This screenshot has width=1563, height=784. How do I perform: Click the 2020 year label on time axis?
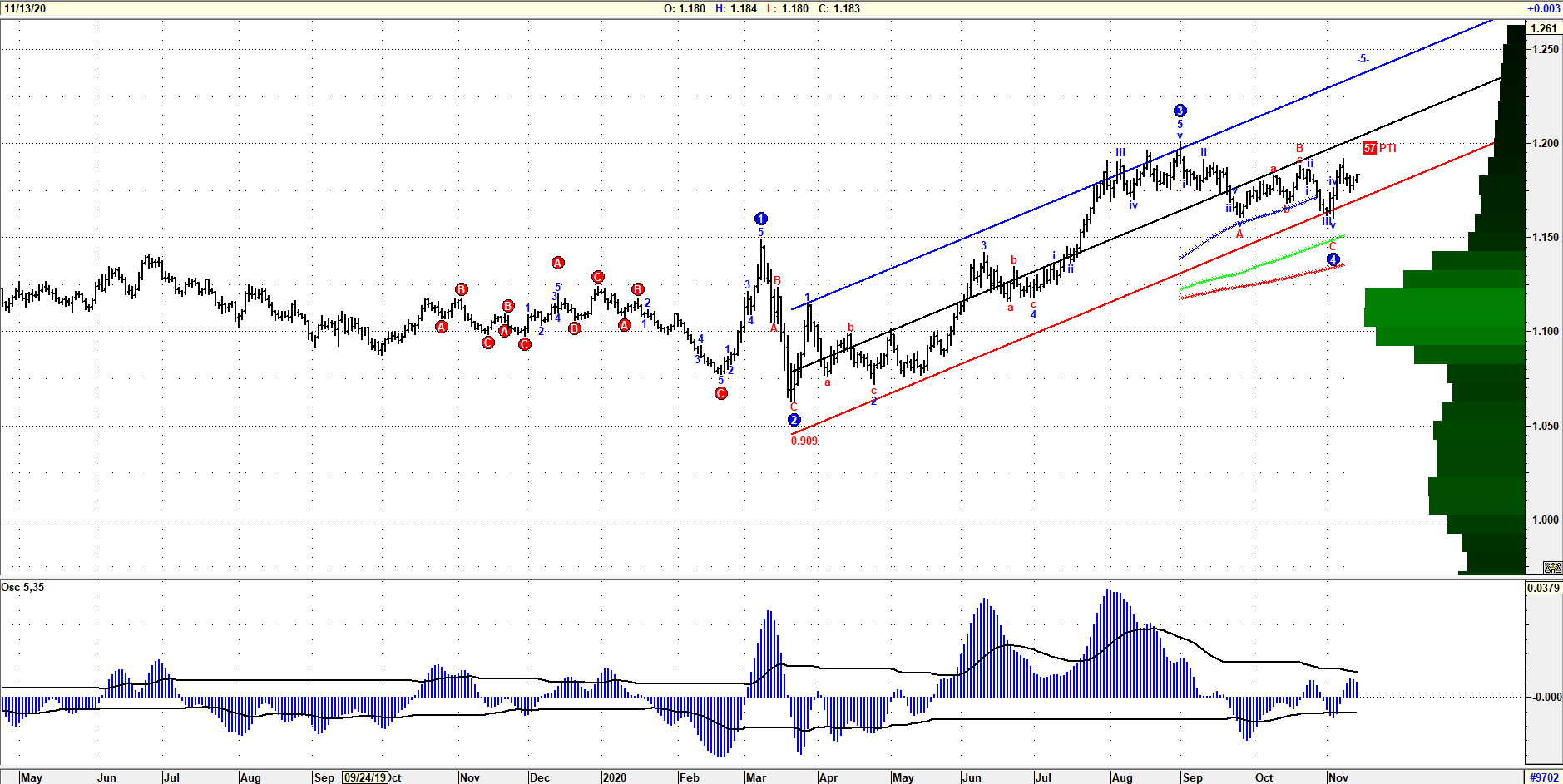click(614, 777)
